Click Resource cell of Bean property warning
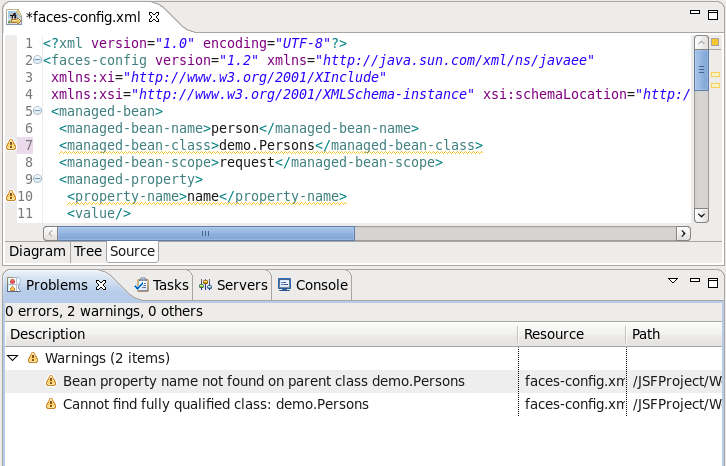 [x=573, y=381]
